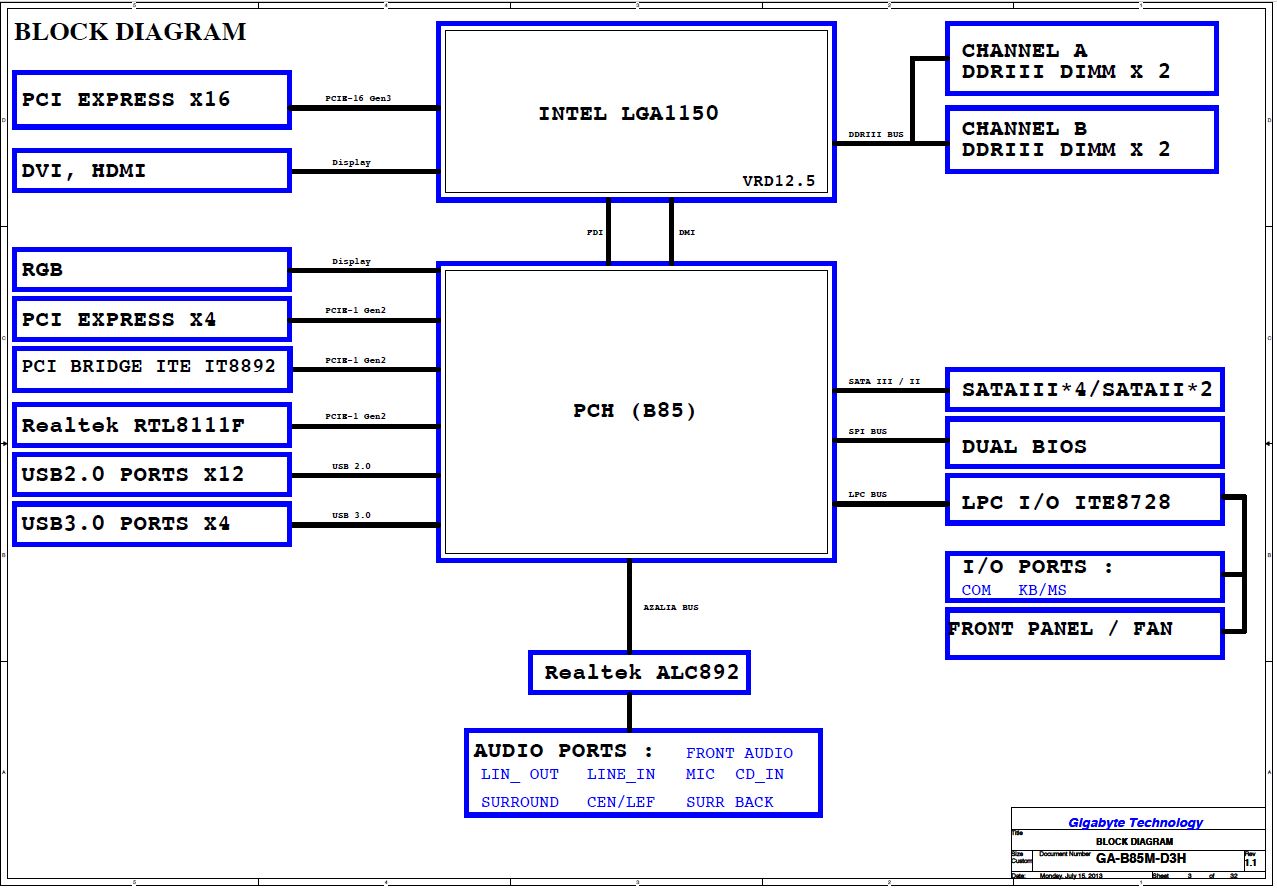Viewport: 1277px width, 890px height.
Task: Select the DVI, HDMI display block
Action: 152,170
